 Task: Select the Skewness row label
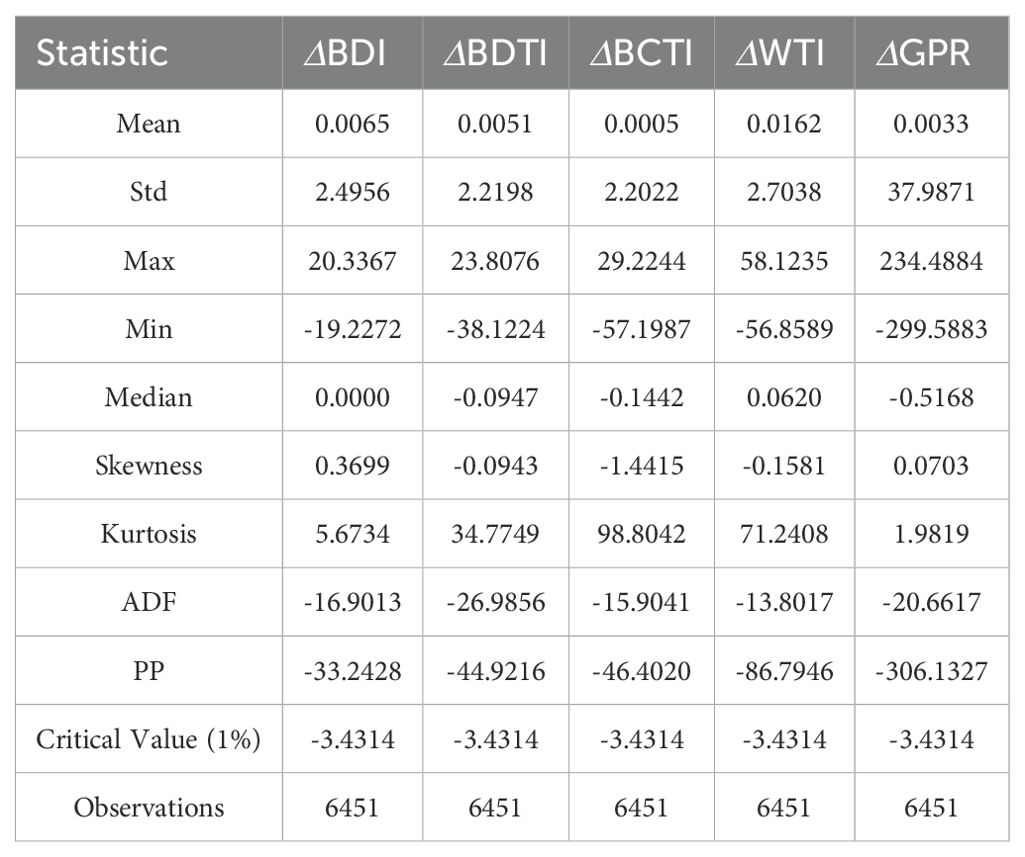[x=148, y=465]
